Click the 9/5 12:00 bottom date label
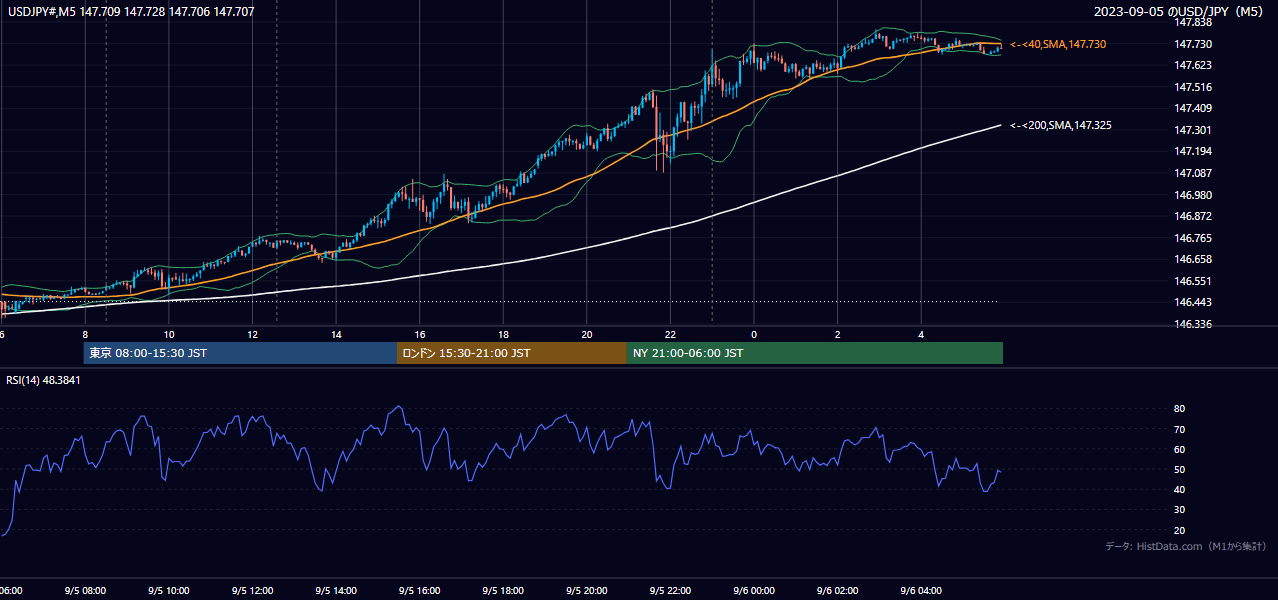This screenshot has height=600, width=1278. [252, 591]
